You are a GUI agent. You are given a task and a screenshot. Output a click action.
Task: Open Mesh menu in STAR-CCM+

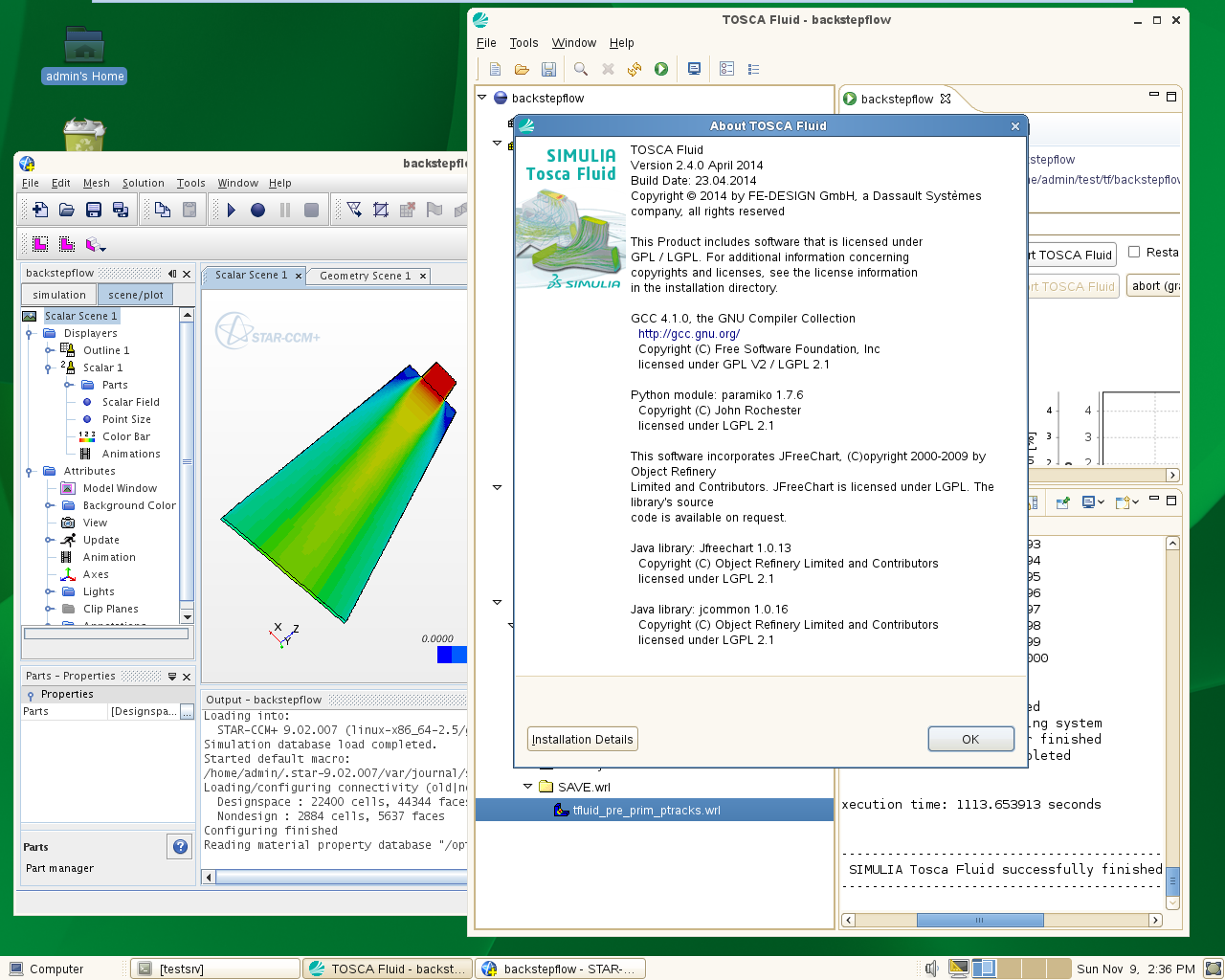(97, 183)
